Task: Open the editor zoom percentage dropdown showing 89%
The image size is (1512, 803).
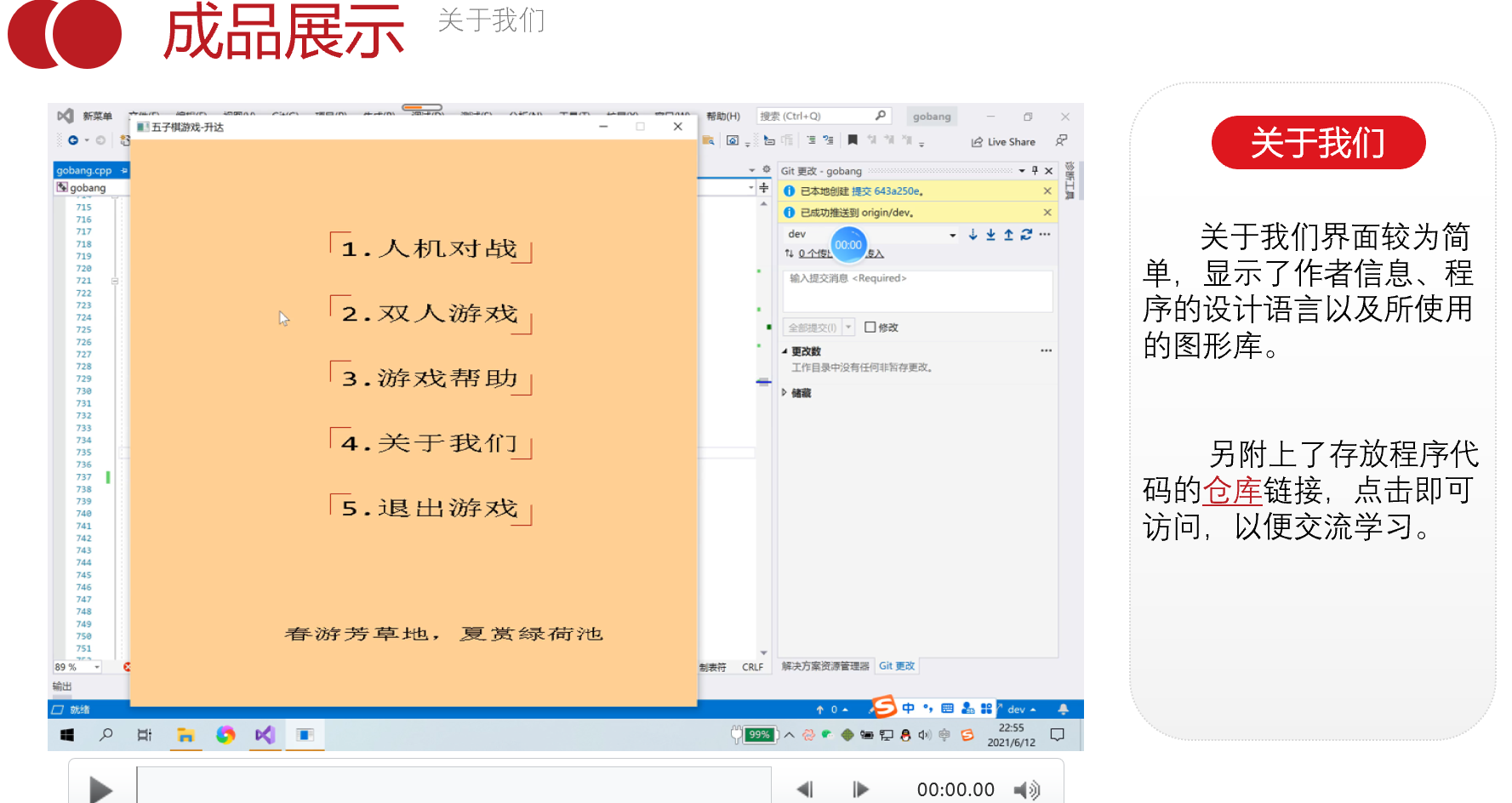Action: (x=96, y=666)
